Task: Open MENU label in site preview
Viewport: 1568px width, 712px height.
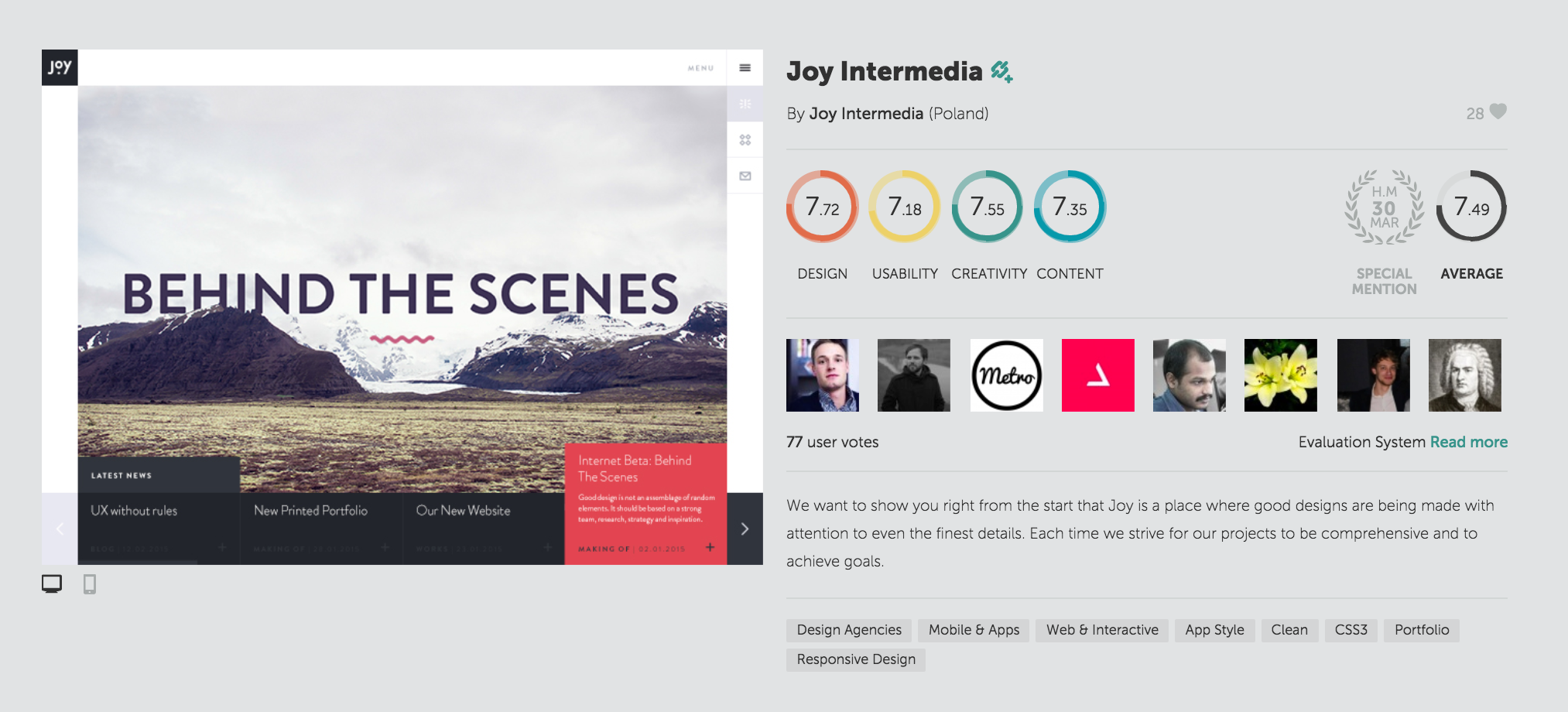Action: click(x=700, y=68)
